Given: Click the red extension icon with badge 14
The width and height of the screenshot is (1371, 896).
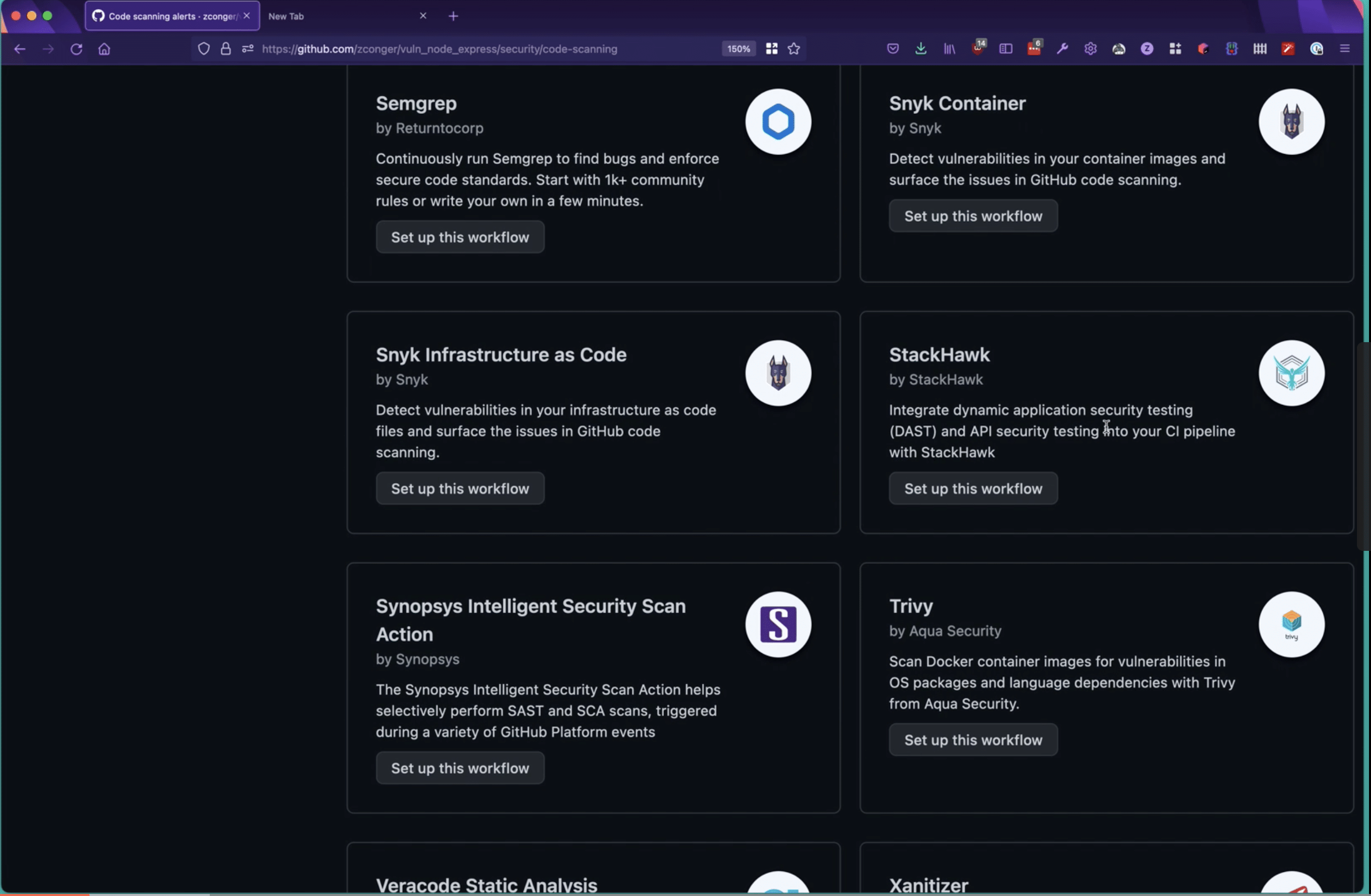Looking at the screenshot, I should [x=979, y=47].
